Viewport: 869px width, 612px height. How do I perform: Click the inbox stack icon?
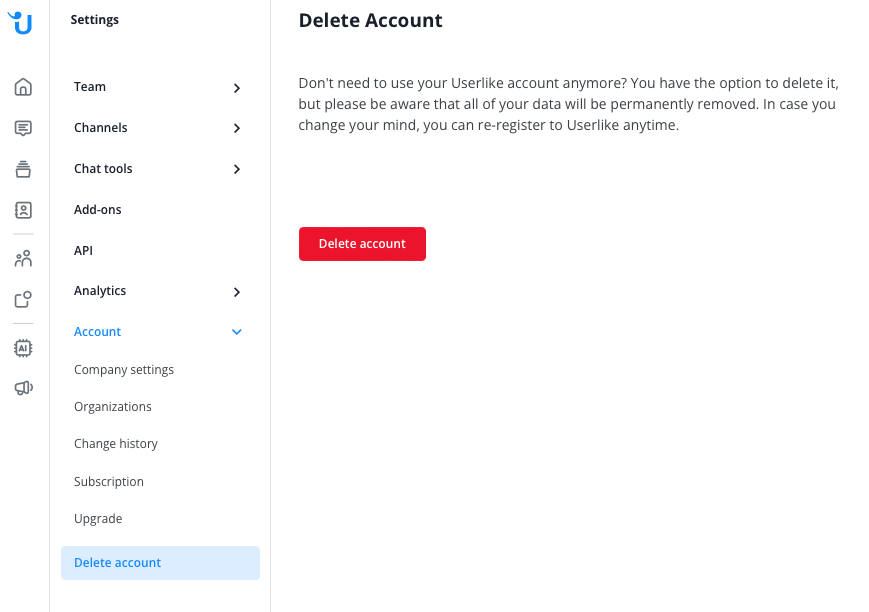point(23,169)
